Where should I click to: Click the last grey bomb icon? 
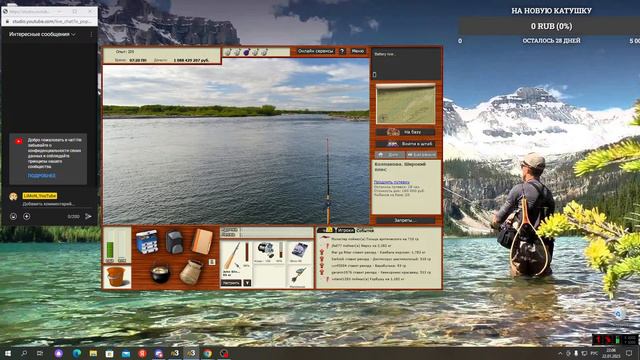click(x=264, y=52)
